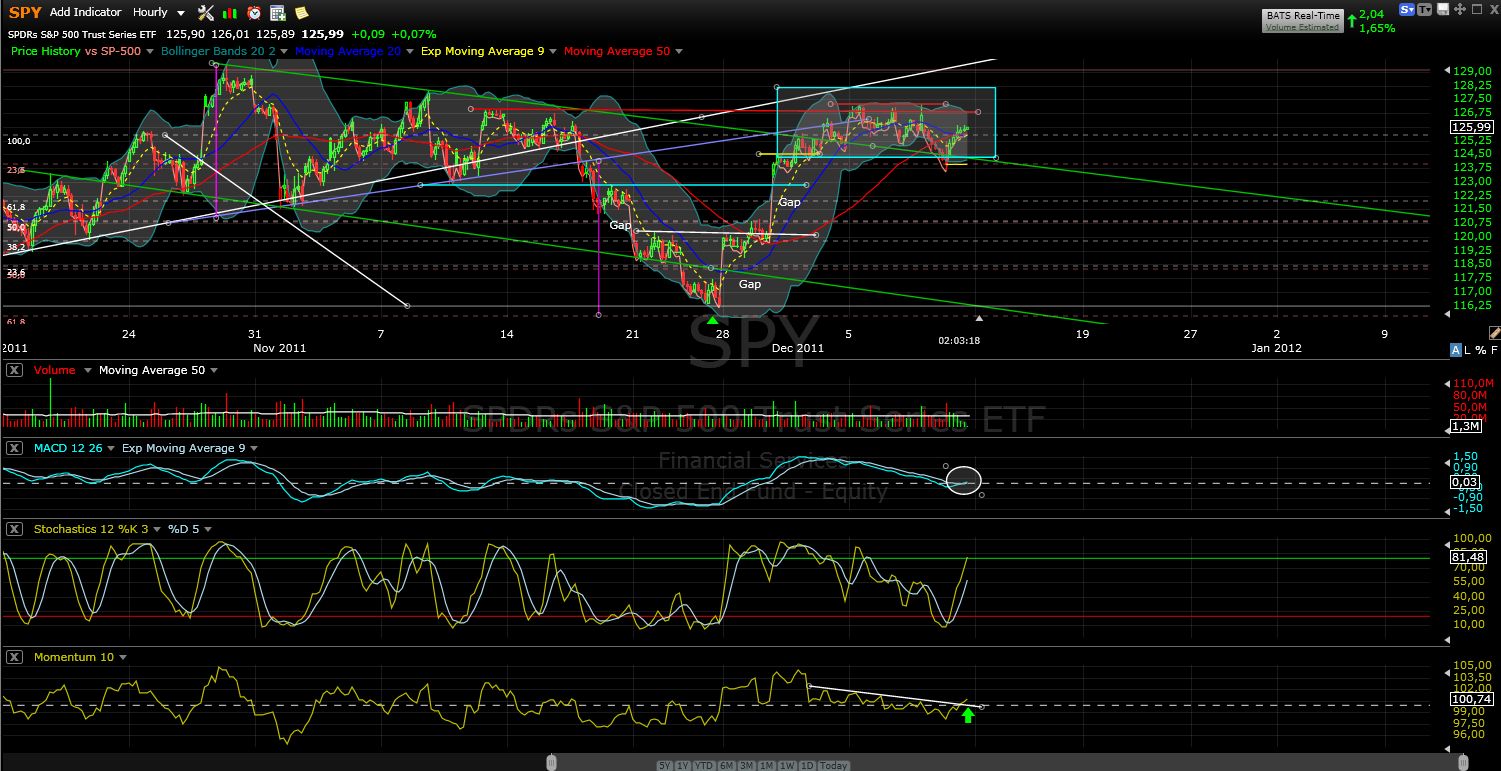The height and width of the screenshot is (771, 1501).
Task: Toggle the F scale button
Action: 1494,350
